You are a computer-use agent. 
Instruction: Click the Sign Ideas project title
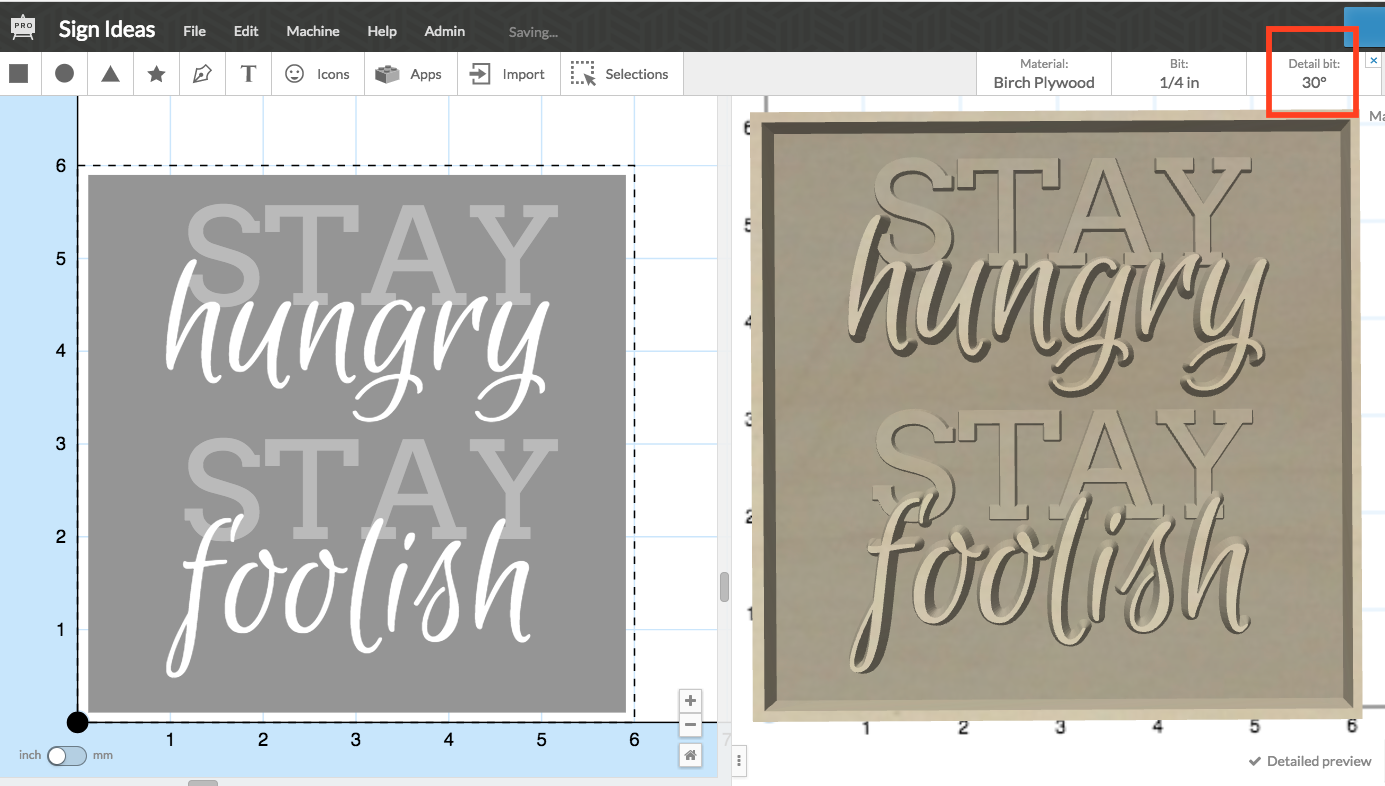coord(106,29)
